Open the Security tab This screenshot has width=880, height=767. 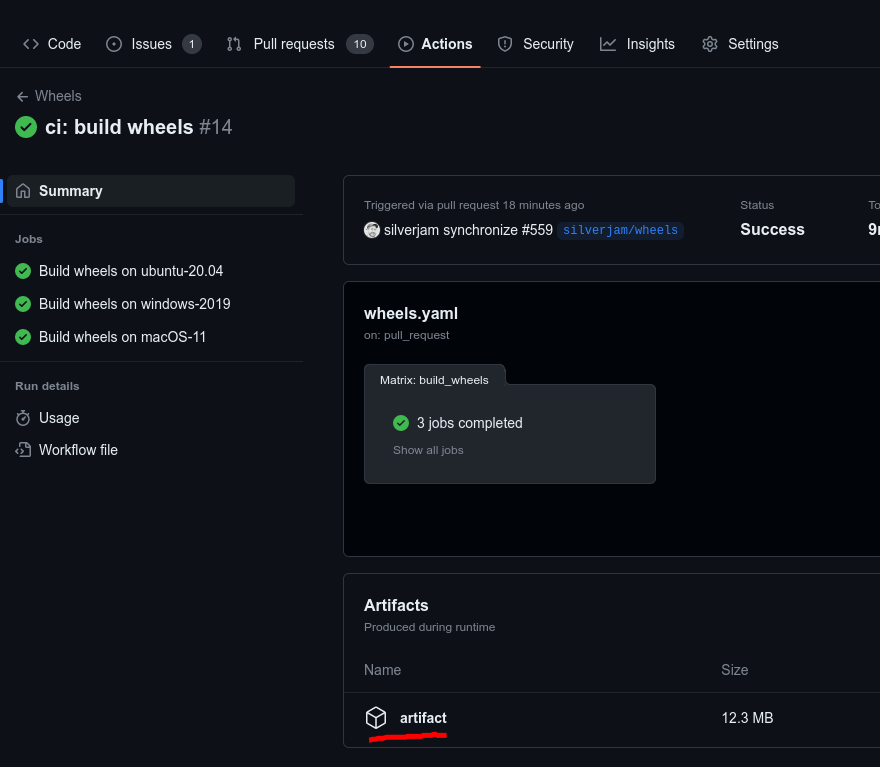pos(535,44)
